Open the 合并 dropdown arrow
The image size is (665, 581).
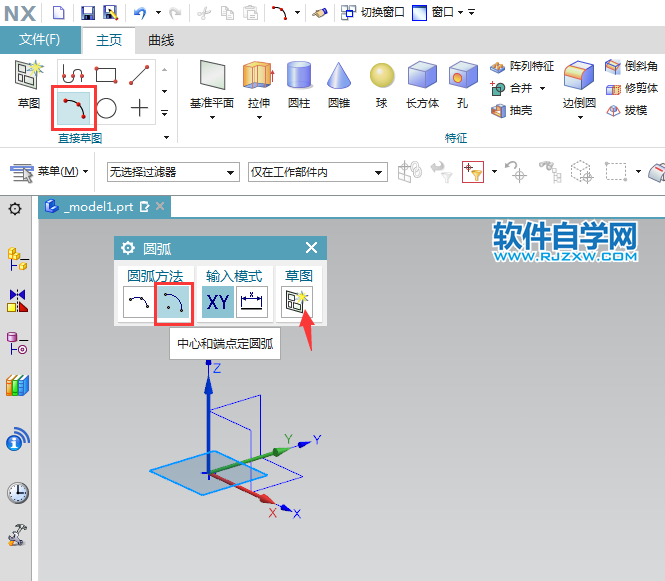(x=542, y=88)
